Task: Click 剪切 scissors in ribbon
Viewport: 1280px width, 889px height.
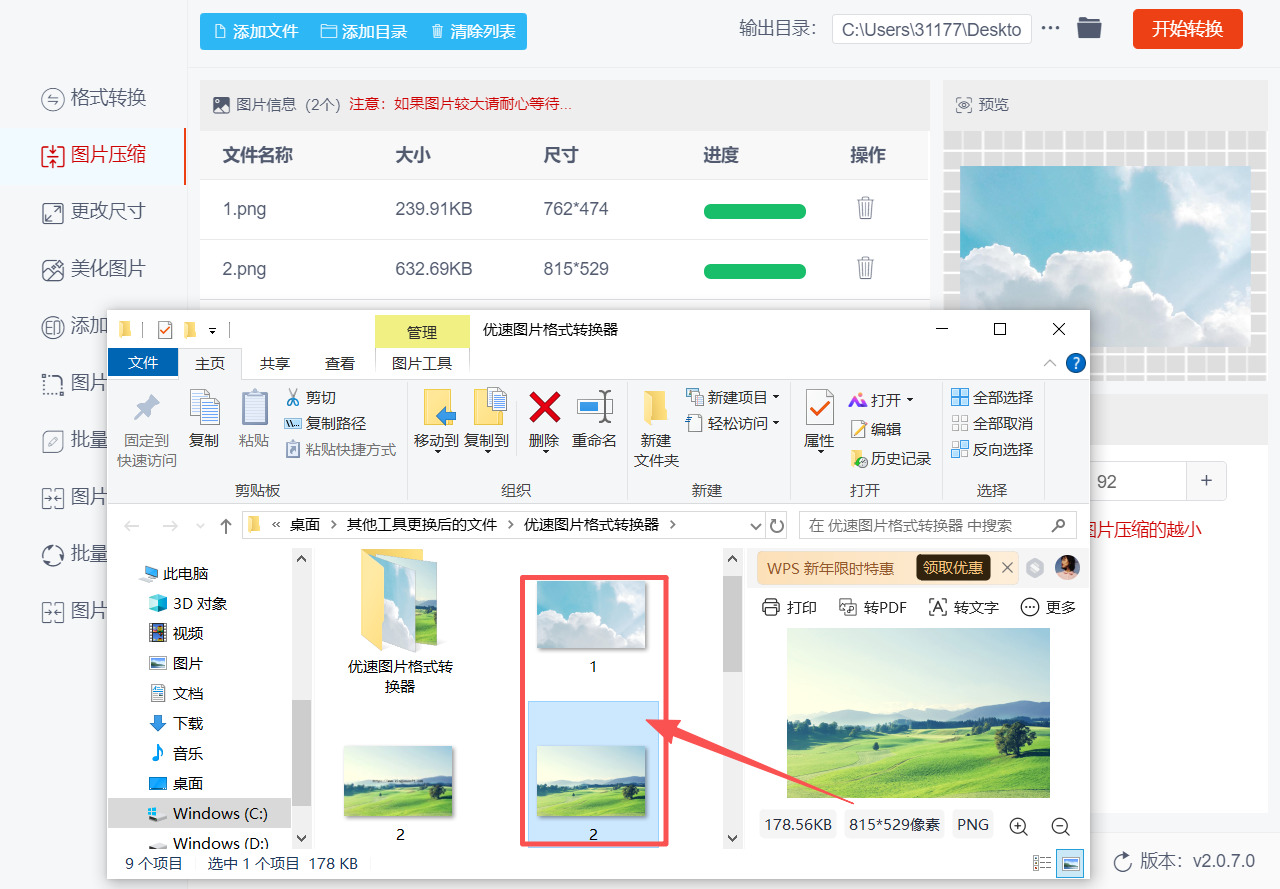Action: [x=311, y=398]
